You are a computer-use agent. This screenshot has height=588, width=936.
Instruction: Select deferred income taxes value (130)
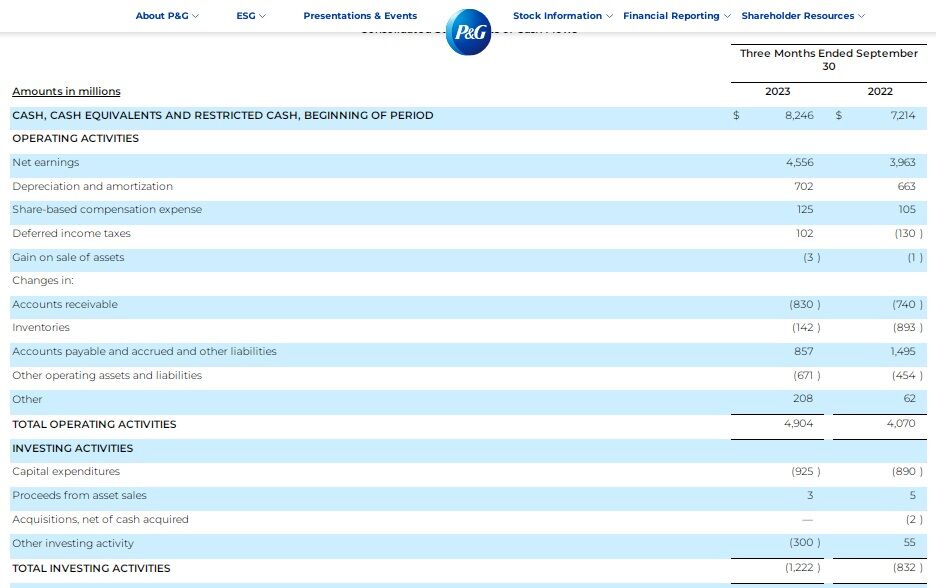point(908,233)
